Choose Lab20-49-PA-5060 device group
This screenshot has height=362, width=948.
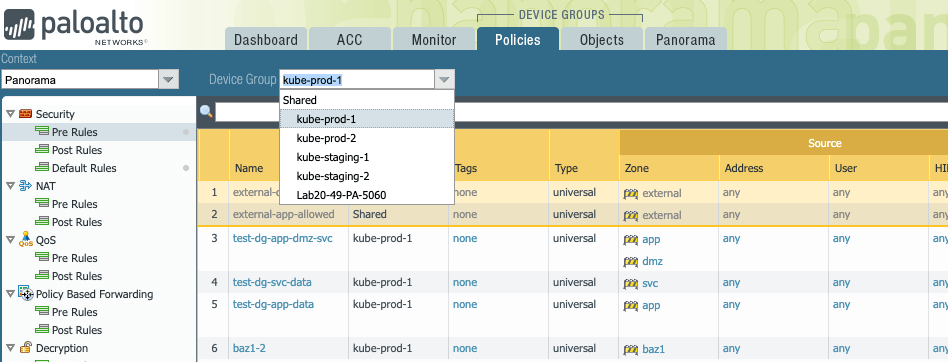point(367,195)
